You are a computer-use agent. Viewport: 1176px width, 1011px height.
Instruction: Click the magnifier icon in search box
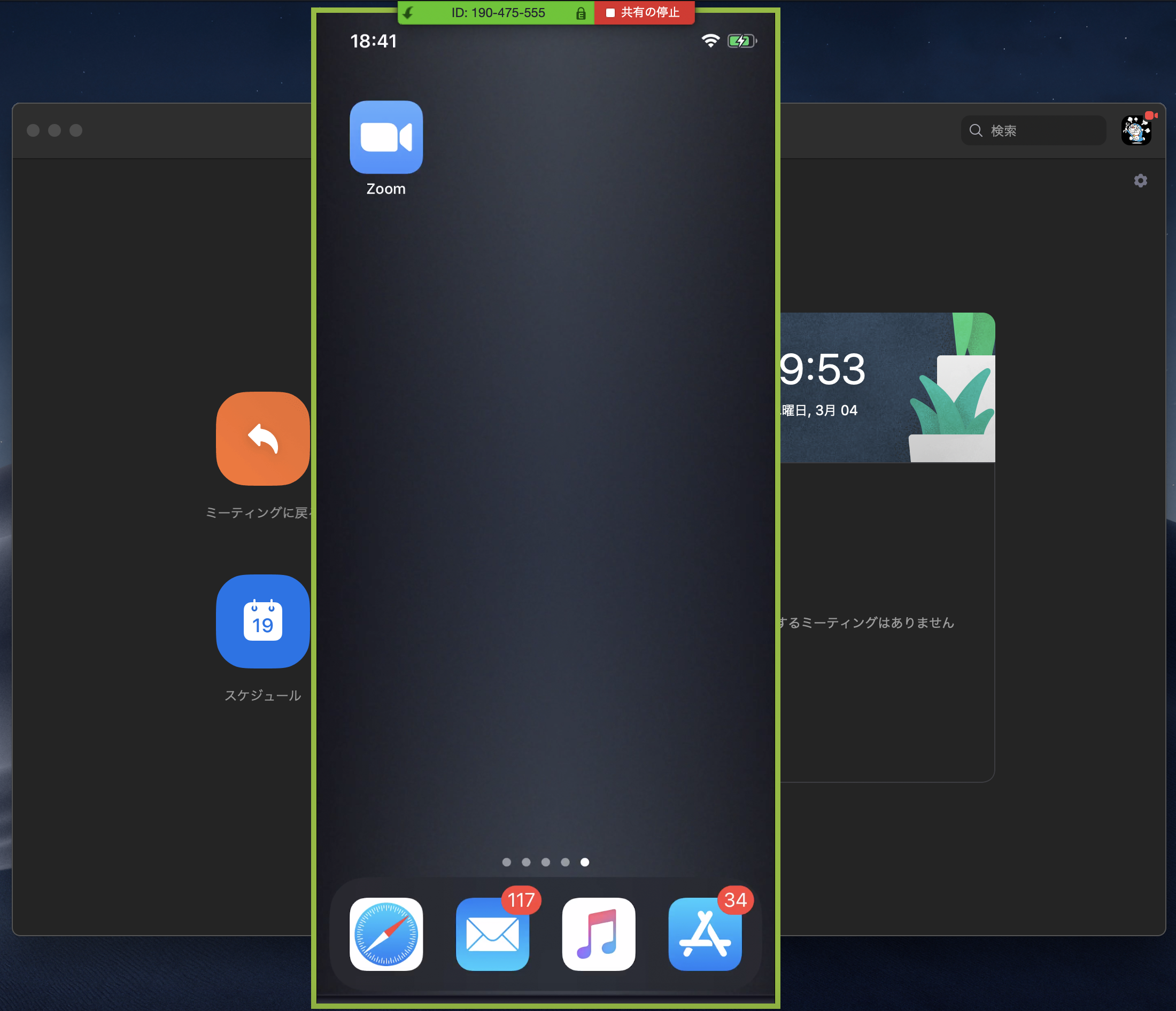[976, 130]
